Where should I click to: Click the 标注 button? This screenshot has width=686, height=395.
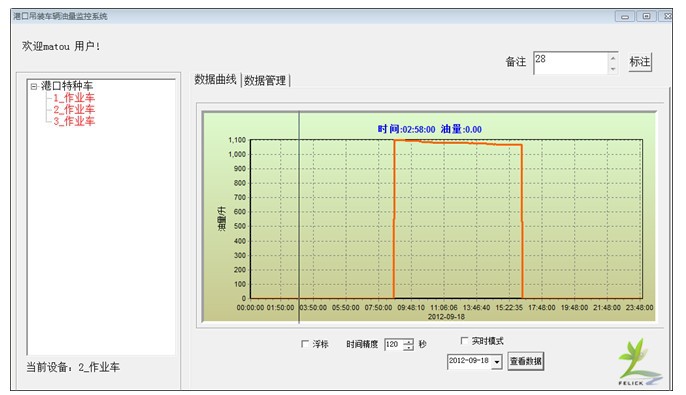(x=640, y=62)
